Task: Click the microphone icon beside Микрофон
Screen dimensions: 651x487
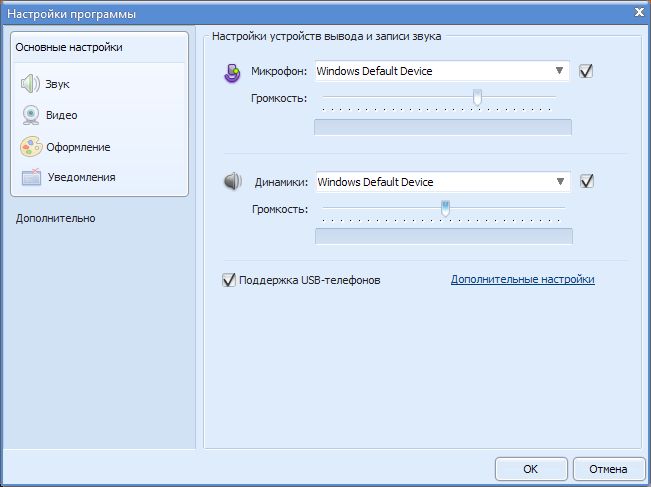Action: point(232,72)
